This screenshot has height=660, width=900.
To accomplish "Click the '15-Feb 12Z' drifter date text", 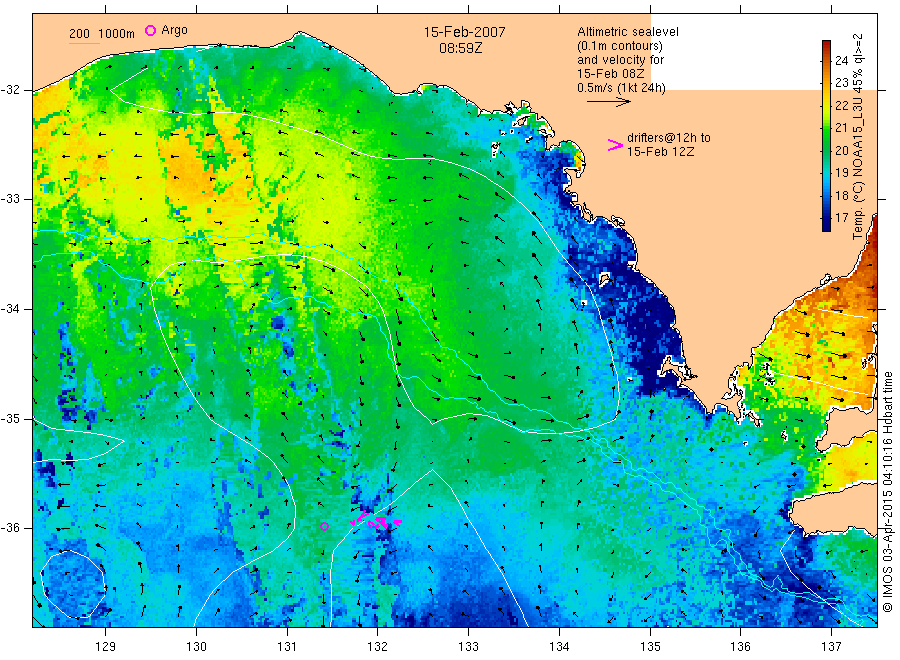I will pyautogui.click(x=660, y=152).
